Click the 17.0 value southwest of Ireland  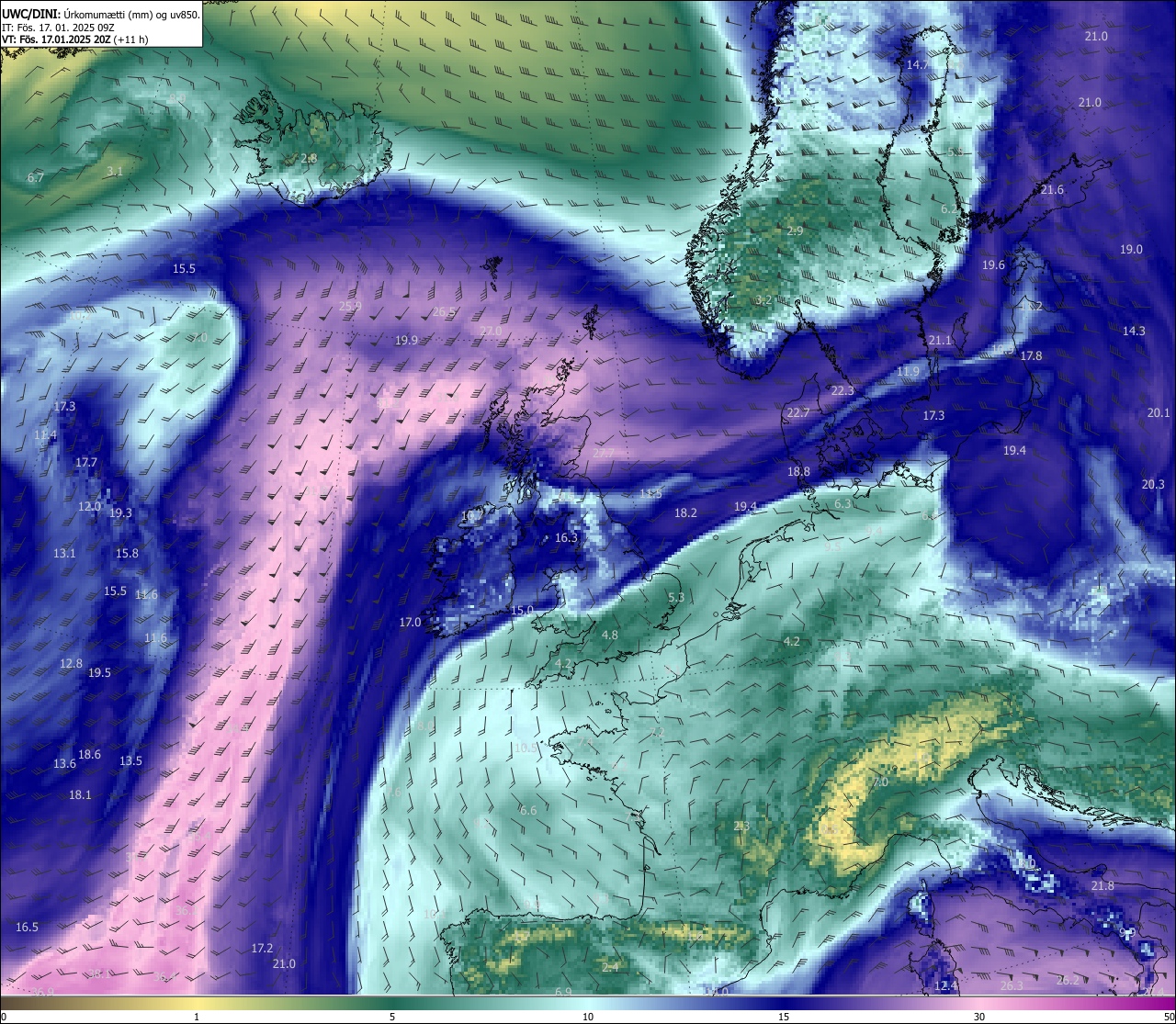410,623
